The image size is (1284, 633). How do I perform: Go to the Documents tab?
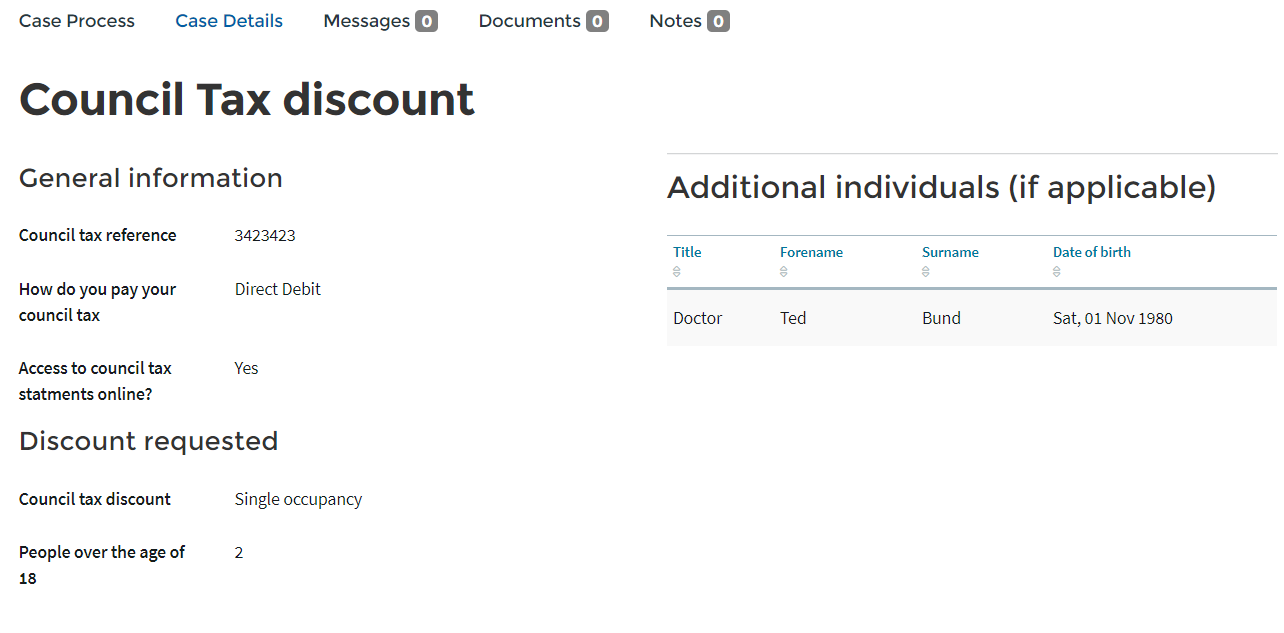click(529, 21)
